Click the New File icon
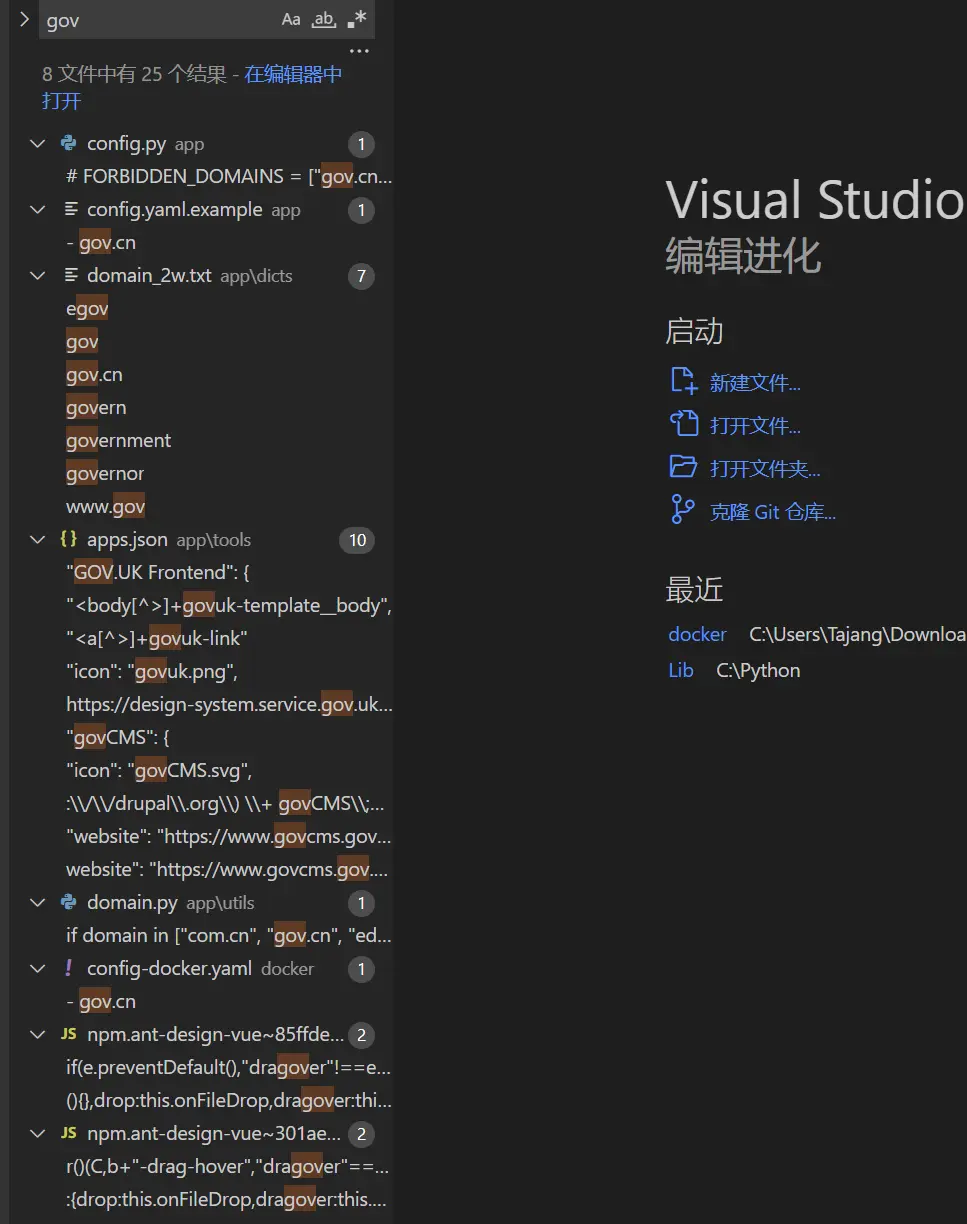This screenshot has height=1224, width=967. [x=683, y=381]
